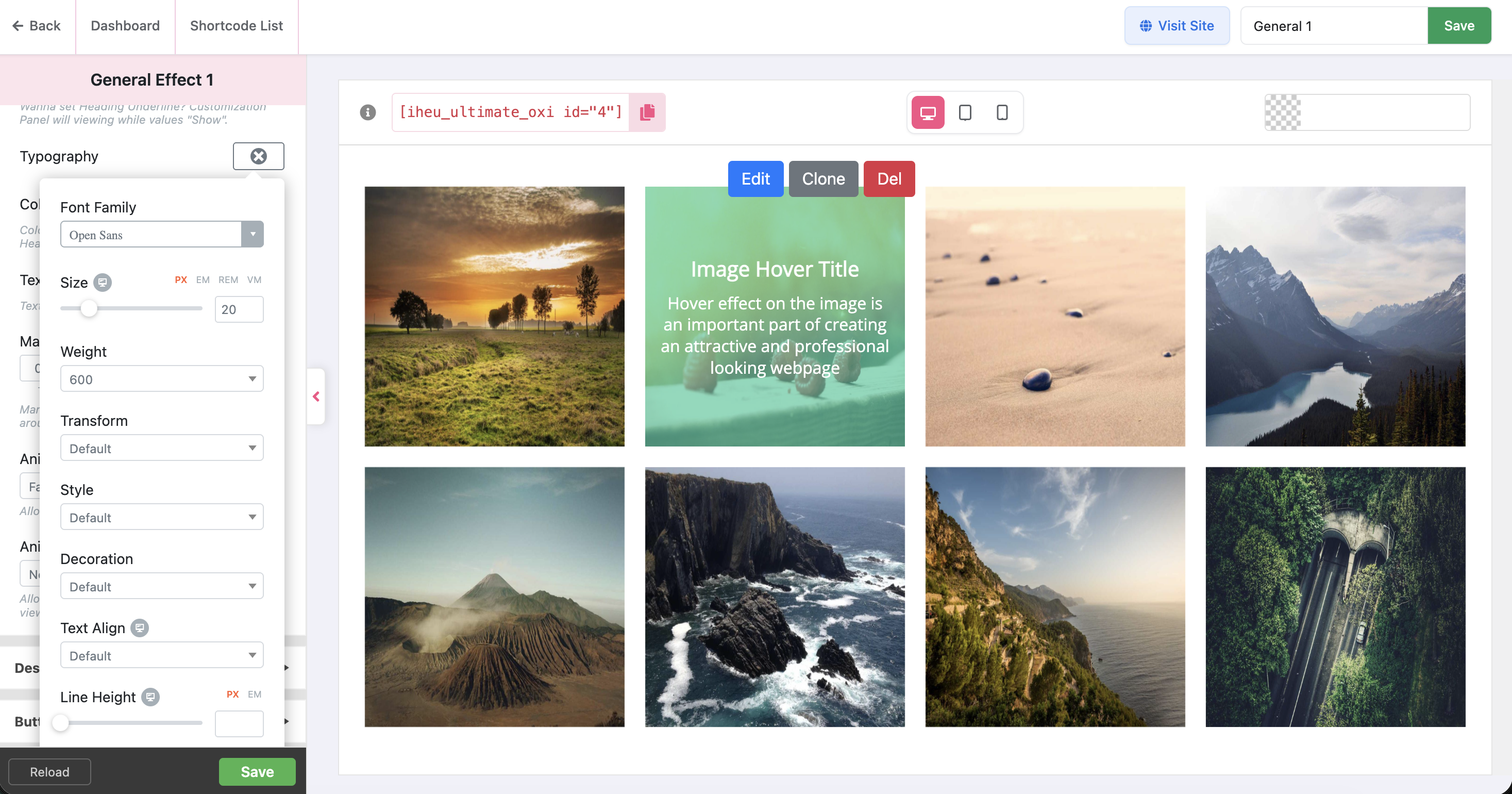Open the Font Family dropdown

(161, 234)
